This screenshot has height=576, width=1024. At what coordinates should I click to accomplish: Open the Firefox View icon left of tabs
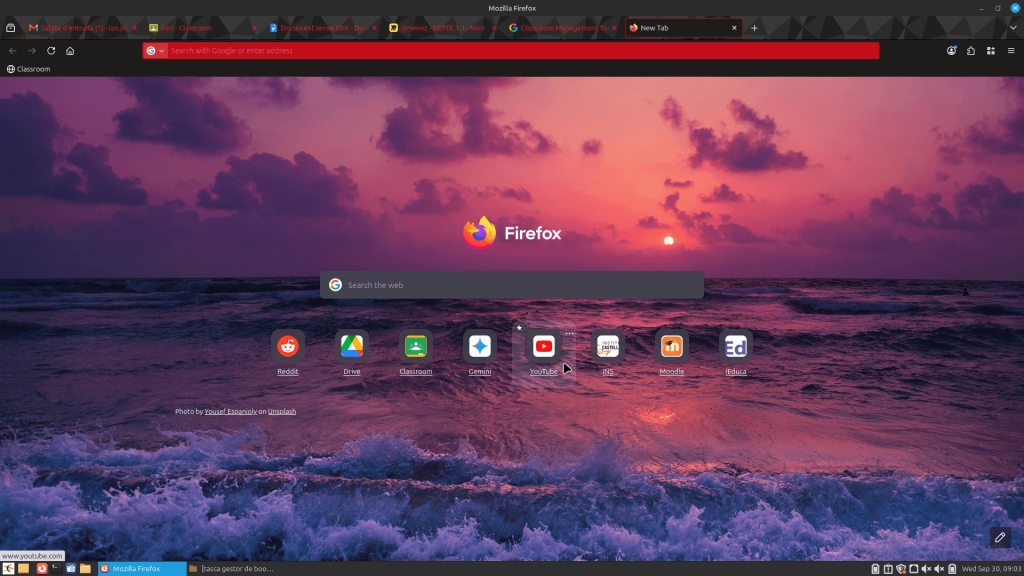click(x=10, y=28)
